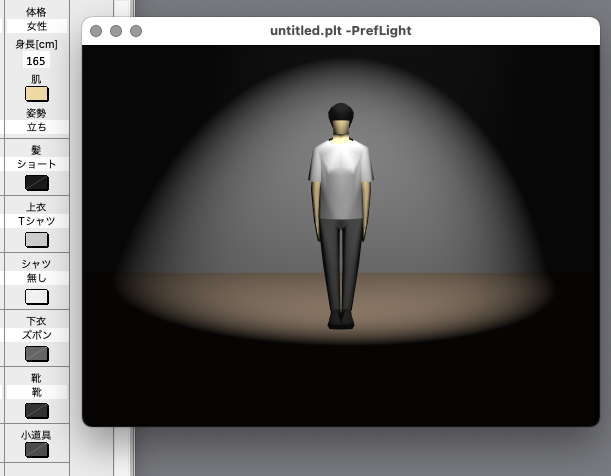Screen dimensions: 611x476
Task: Click the 3D human figure in the preview
Action: coord(341,216)
